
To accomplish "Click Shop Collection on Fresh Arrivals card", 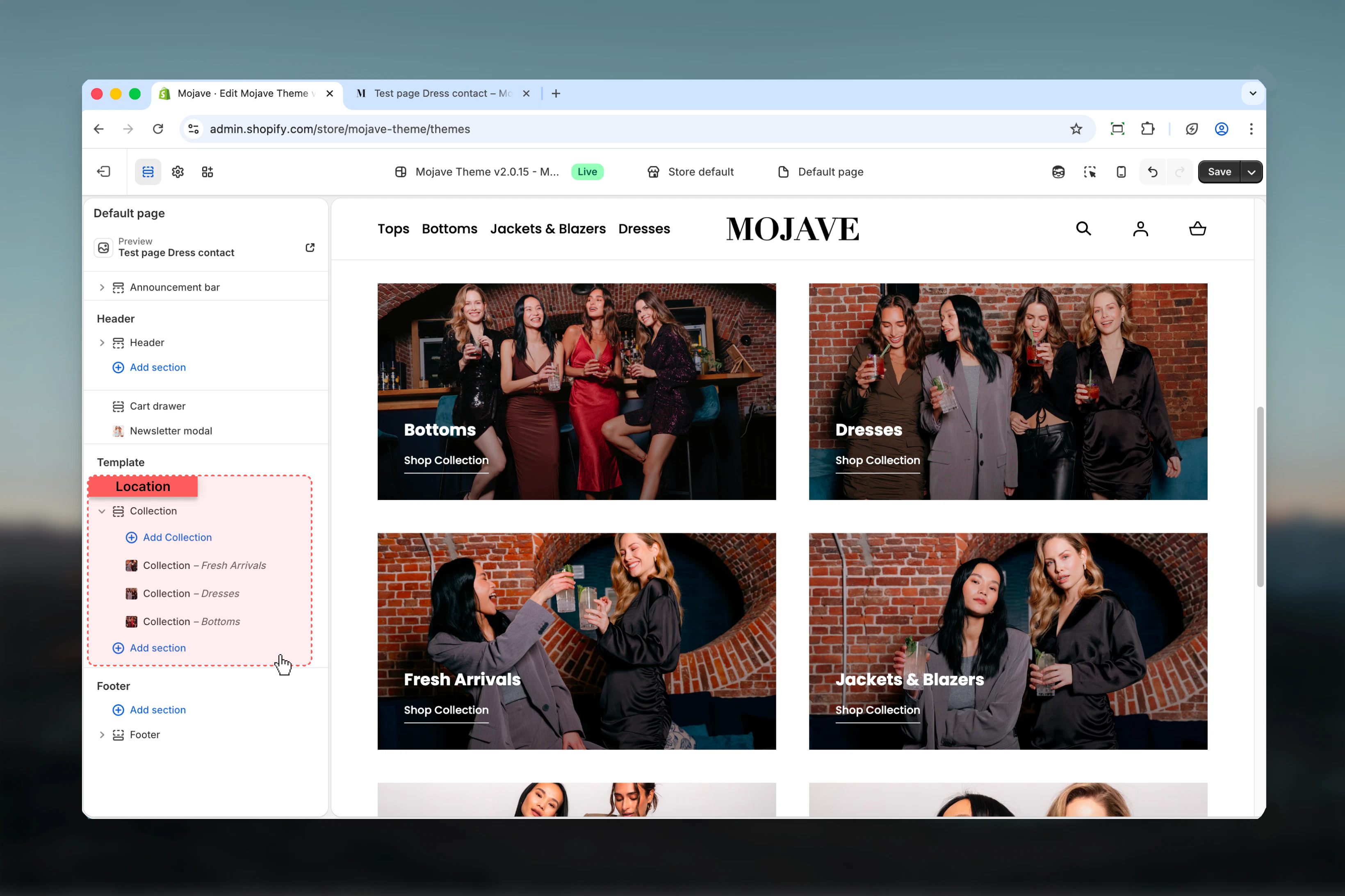I will pos(446,710).
